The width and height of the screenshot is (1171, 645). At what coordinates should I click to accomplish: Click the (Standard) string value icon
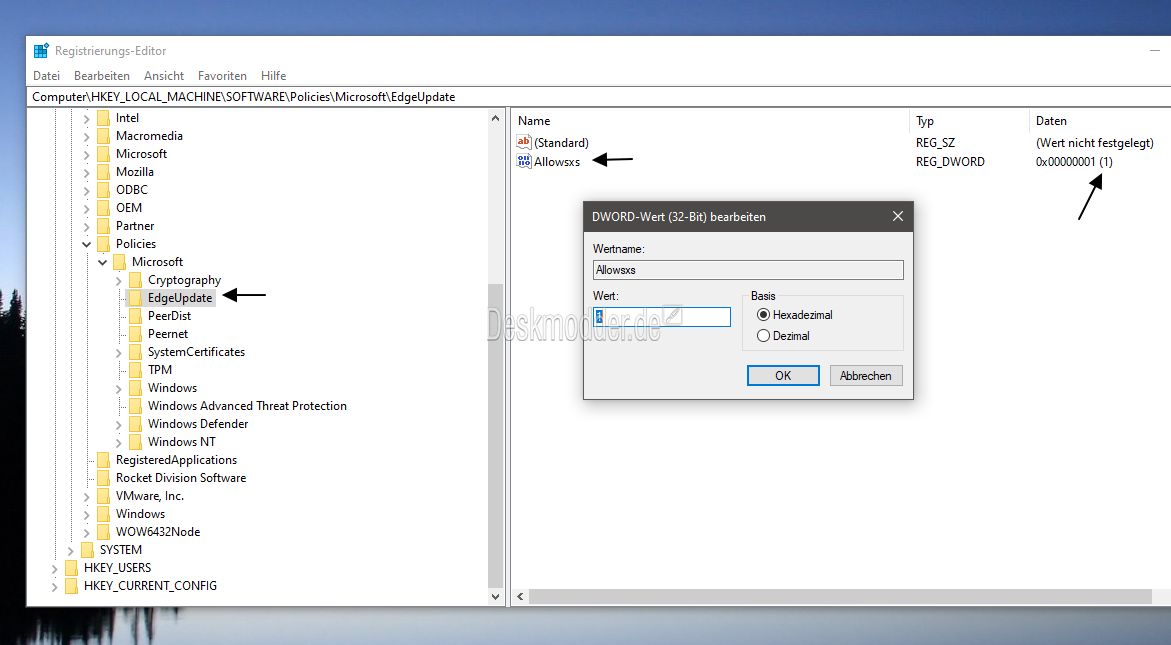click(x=524, y=142)
